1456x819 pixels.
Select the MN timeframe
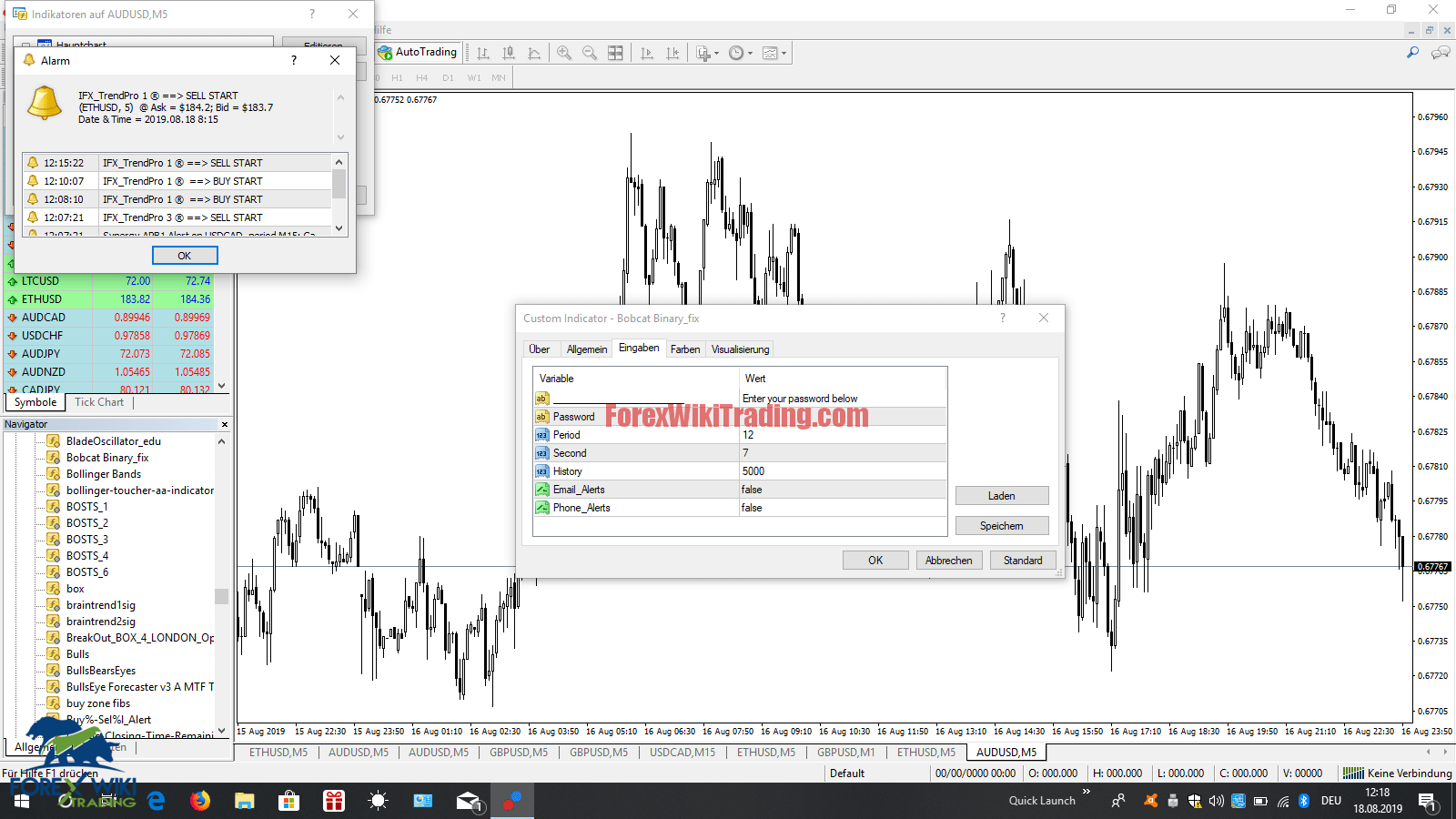(499, 77)
